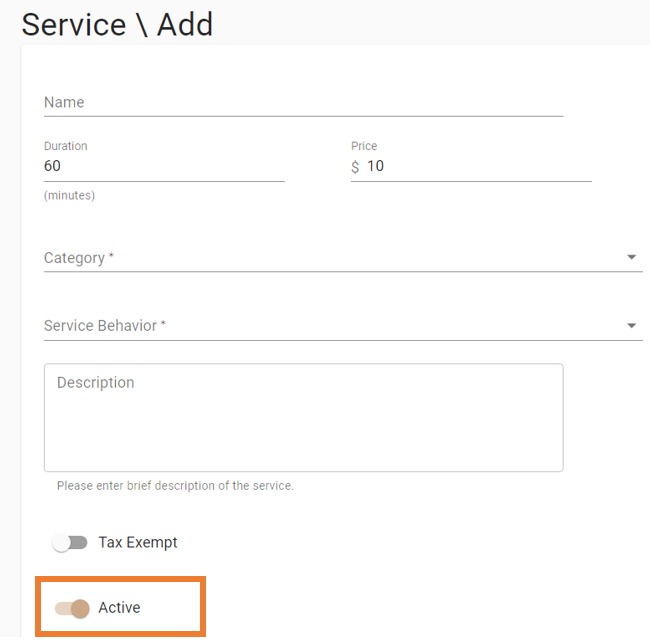The image size is (650, 641).
Task: Click the Duration field label
Action: pyautogui.click(x=65, y=146)
